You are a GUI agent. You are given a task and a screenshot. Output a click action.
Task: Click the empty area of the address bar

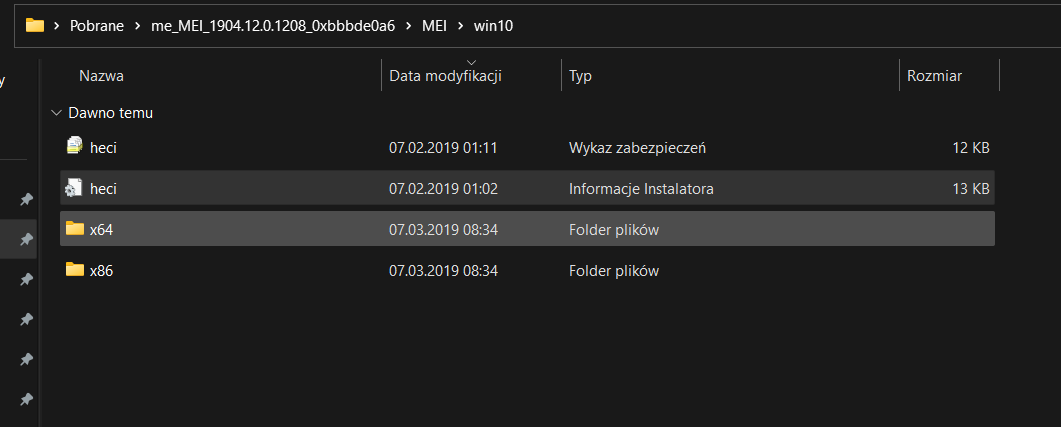click(780, 25)
